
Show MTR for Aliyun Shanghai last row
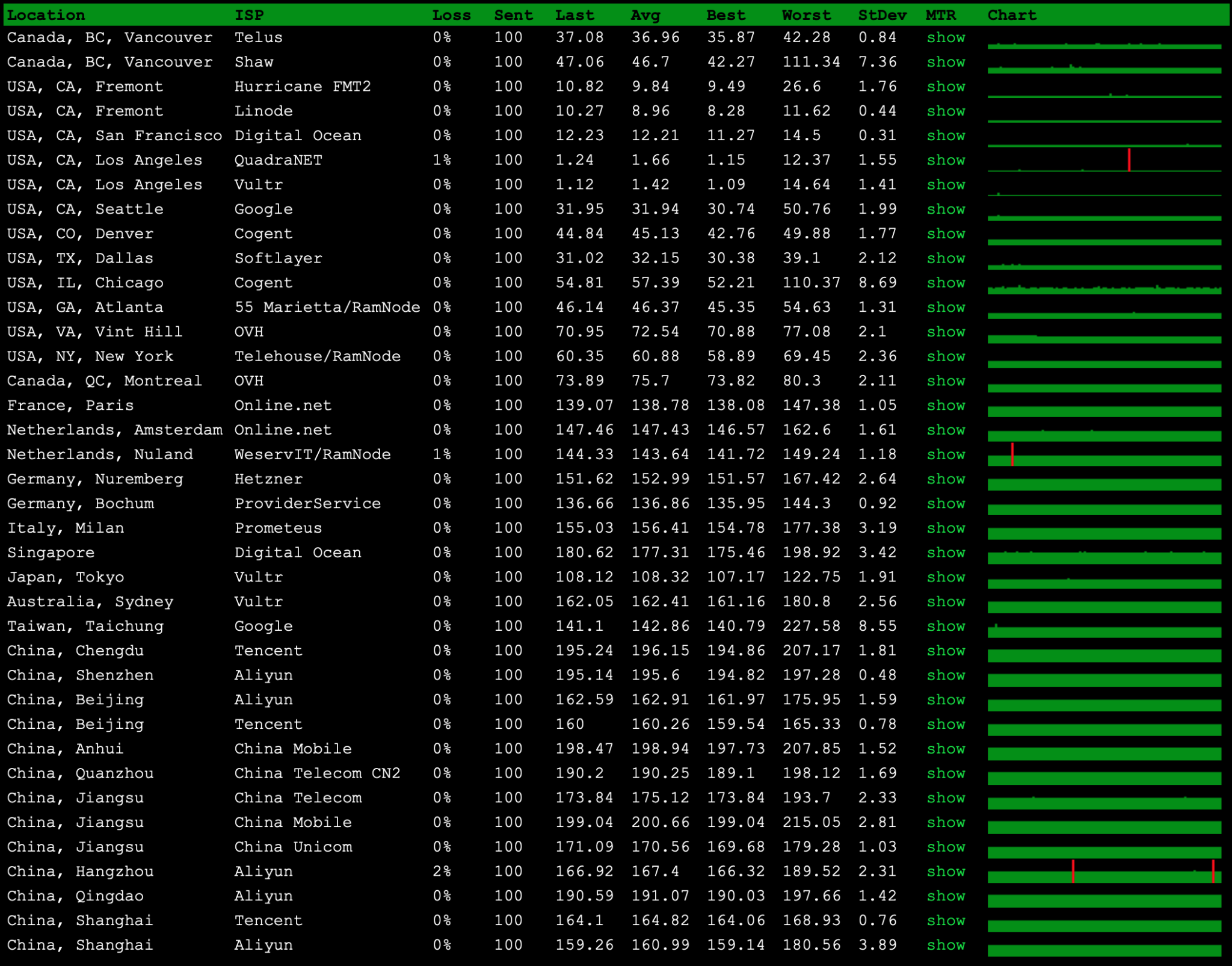coord(946,945)
